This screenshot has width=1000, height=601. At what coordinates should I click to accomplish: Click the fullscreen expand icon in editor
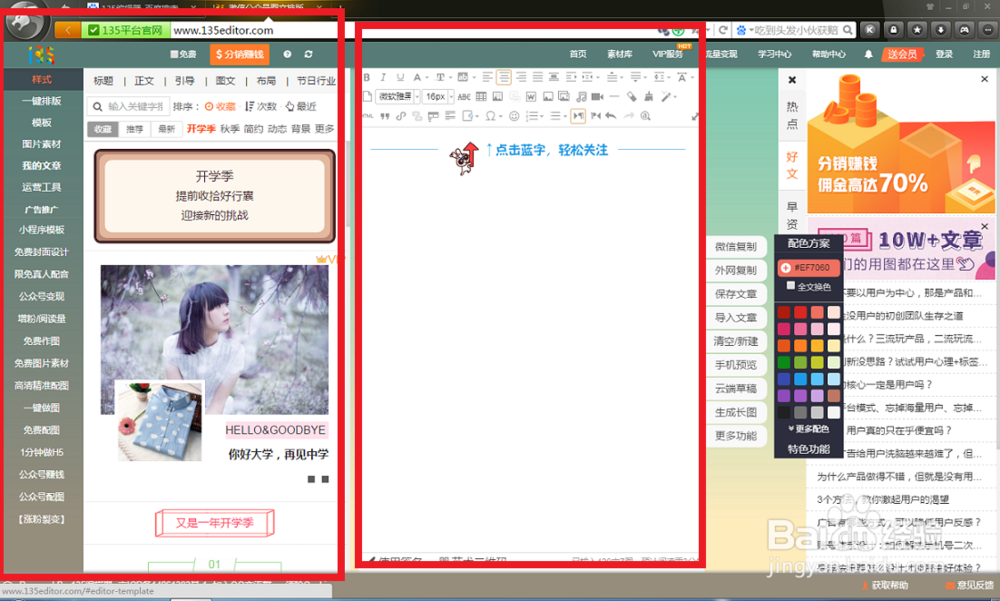[696, 116]
